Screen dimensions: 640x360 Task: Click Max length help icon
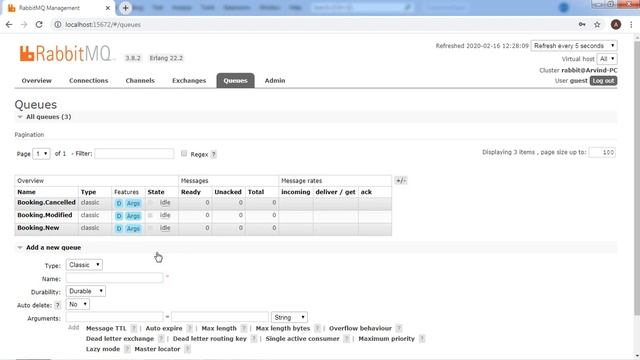click(244, 328)
